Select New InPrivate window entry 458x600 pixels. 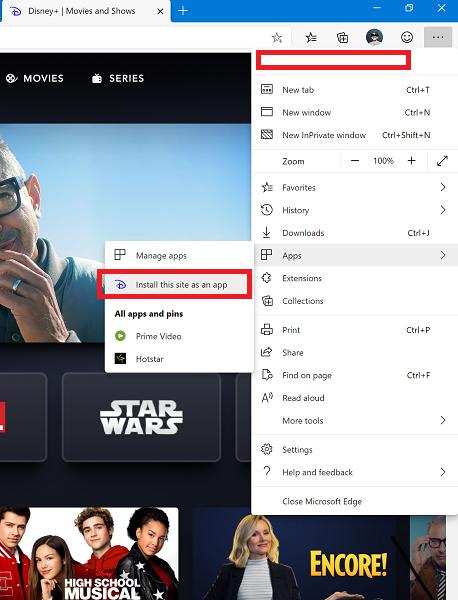pos(356,135)
